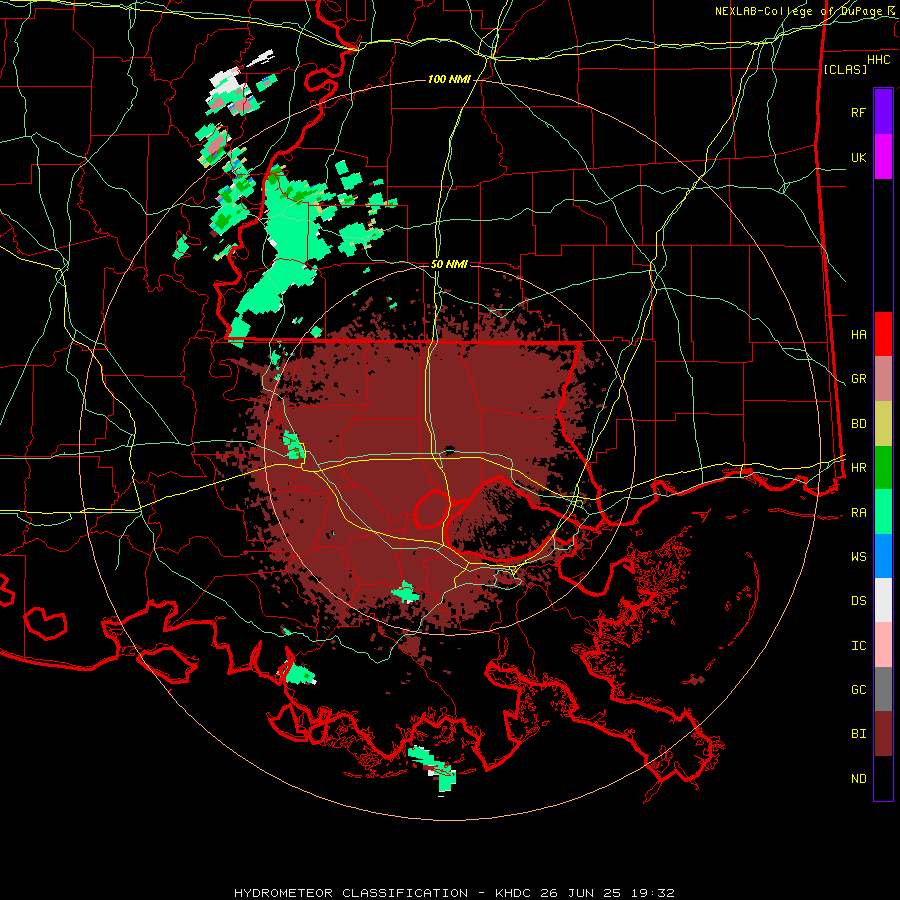Click the HA legend label
900x900 pixels.
pyautogui.click(x=859, y=334)
